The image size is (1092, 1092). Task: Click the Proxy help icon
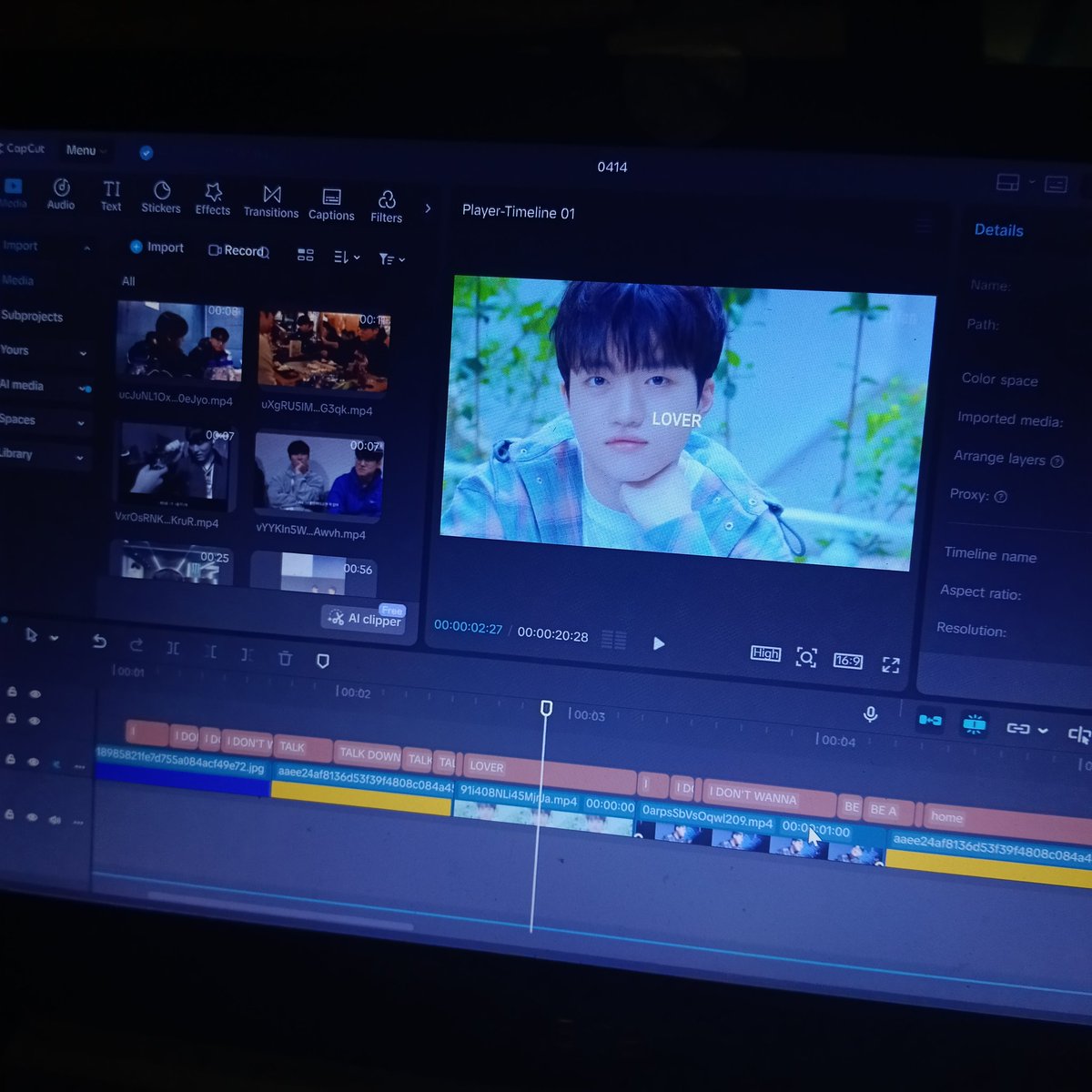pyautogui.click(x=1001, y=496)
